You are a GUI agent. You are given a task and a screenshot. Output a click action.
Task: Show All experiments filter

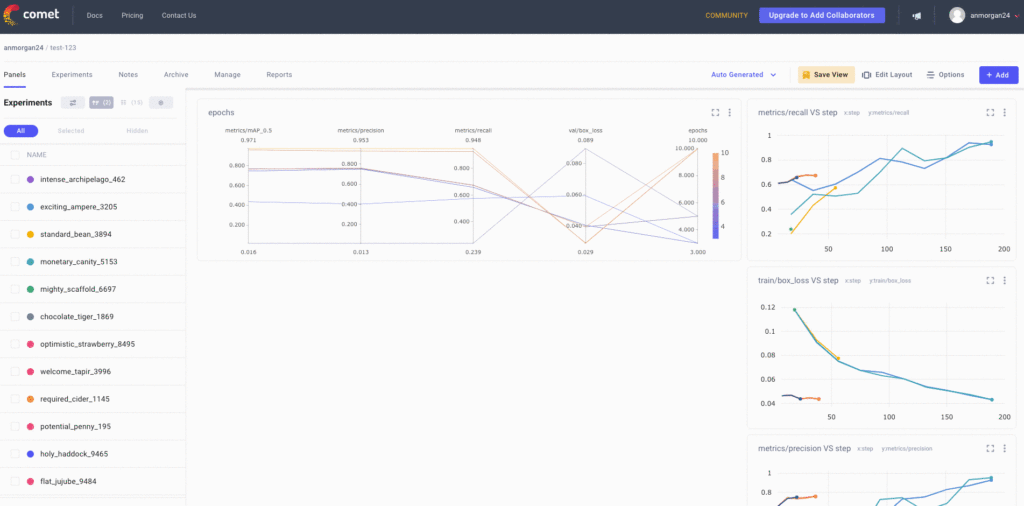[21, 131]
